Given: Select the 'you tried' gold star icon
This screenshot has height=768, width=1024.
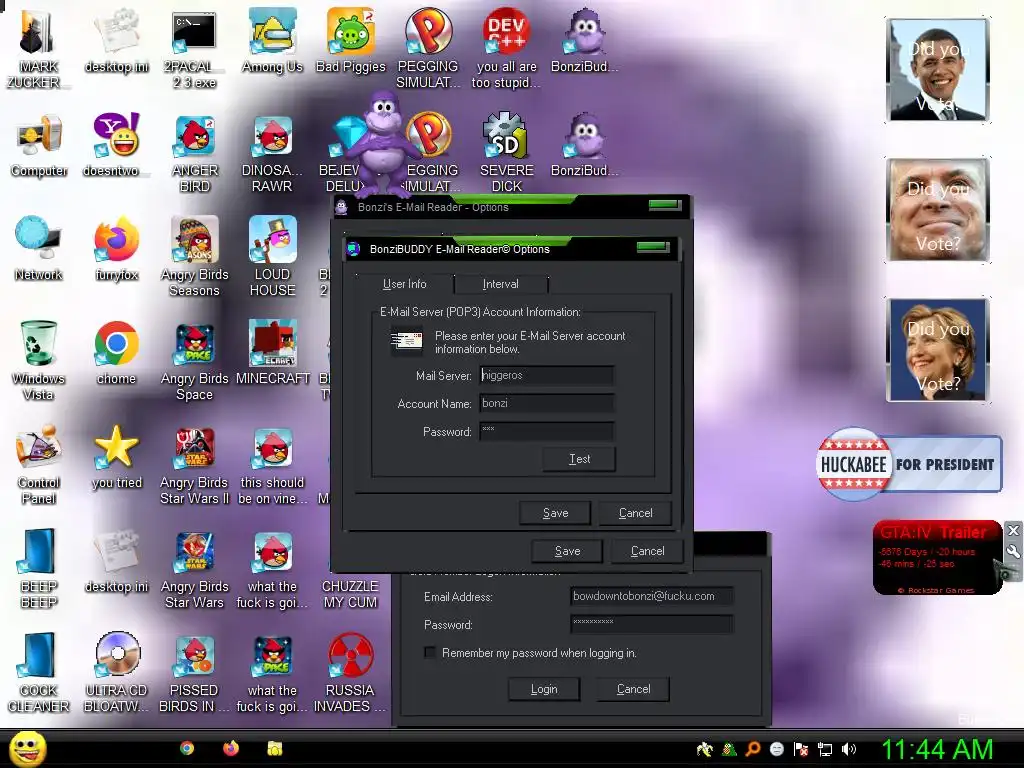Looking at the screenshot, I should (116, 456).
